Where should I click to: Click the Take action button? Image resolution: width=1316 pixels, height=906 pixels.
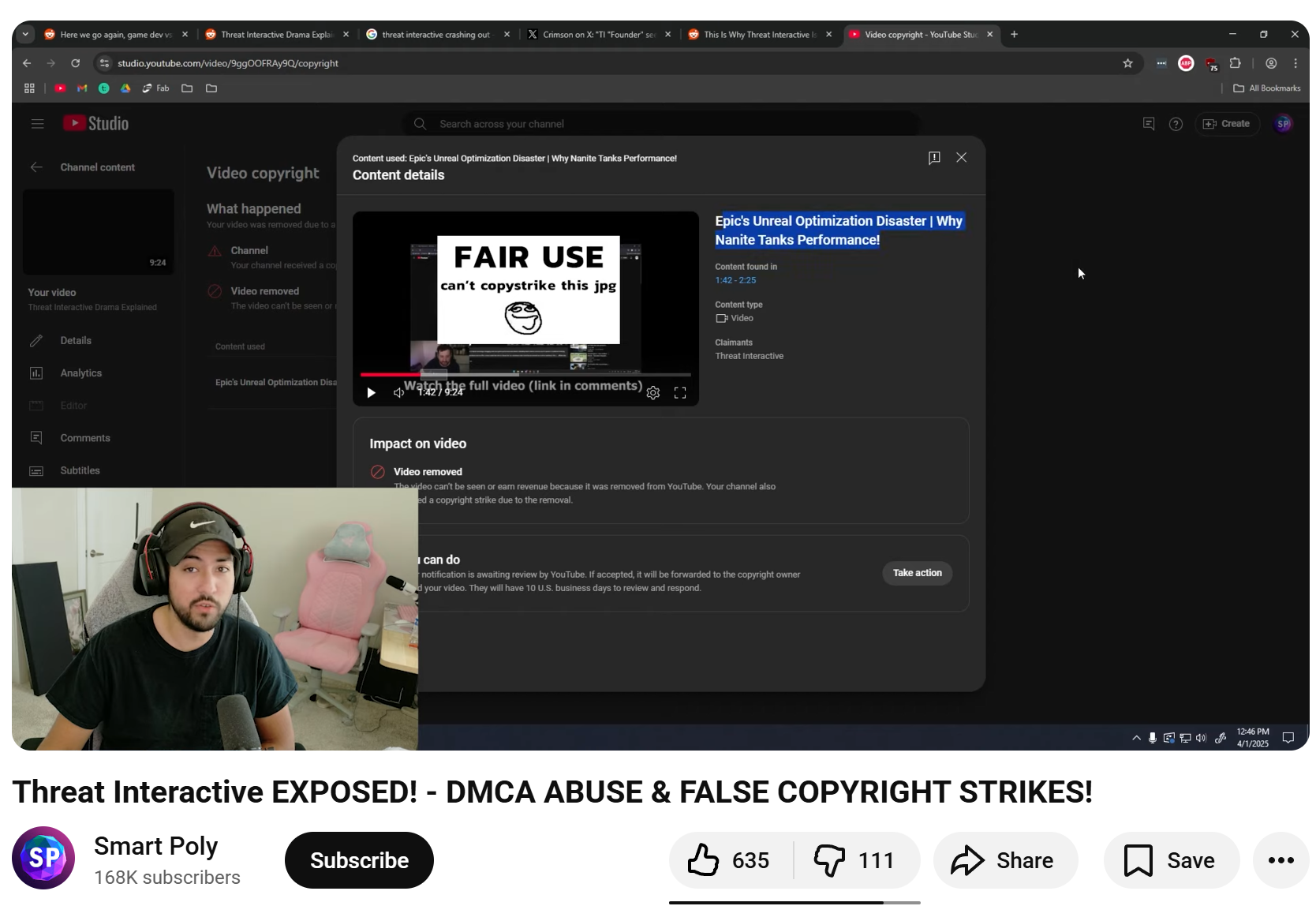[917, 573]
